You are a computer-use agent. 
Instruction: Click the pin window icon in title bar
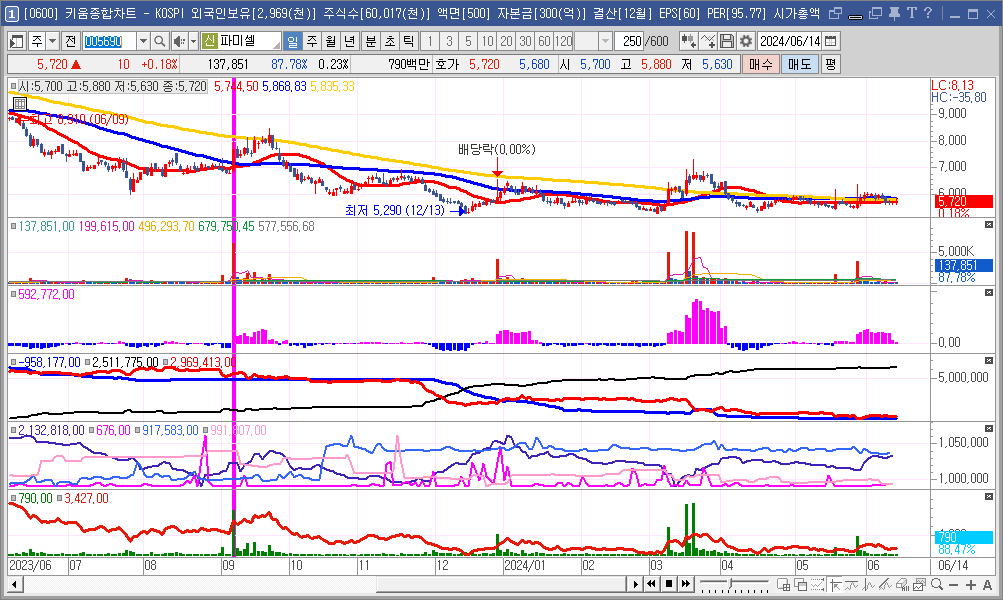coord(894,13)
